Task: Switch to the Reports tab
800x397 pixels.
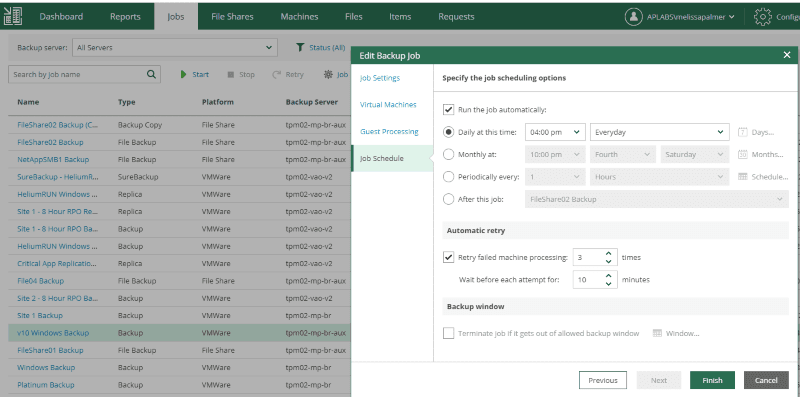Action: point(125,16)
